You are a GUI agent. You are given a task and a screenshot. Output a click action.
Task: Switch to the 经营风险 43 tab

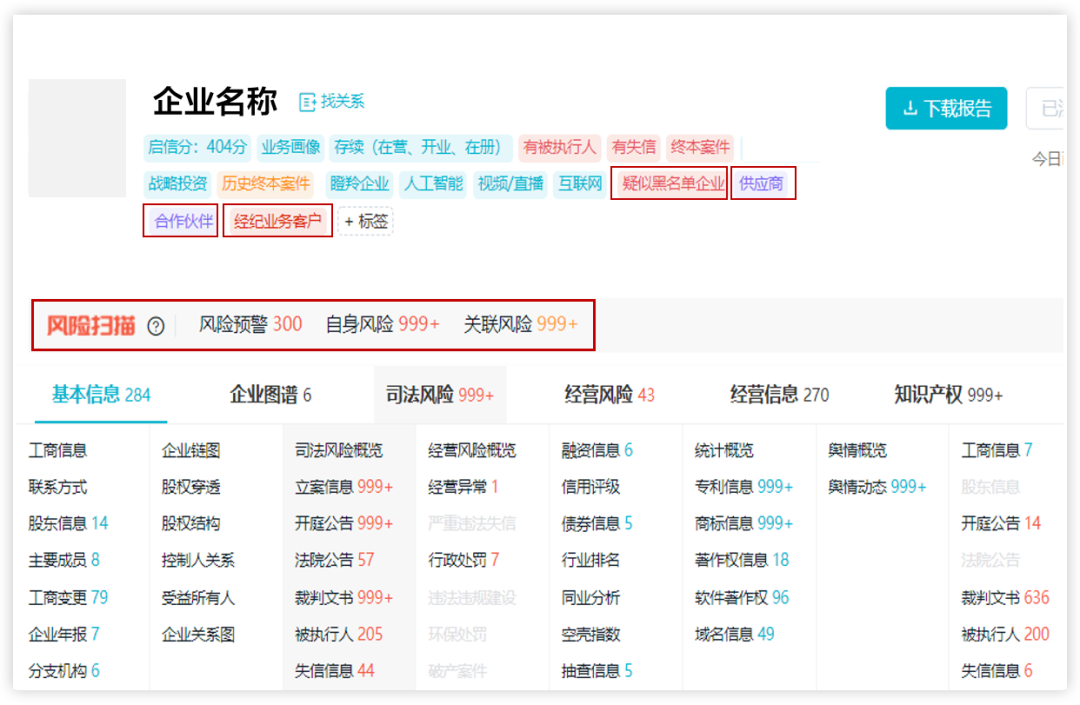[610, 394]
